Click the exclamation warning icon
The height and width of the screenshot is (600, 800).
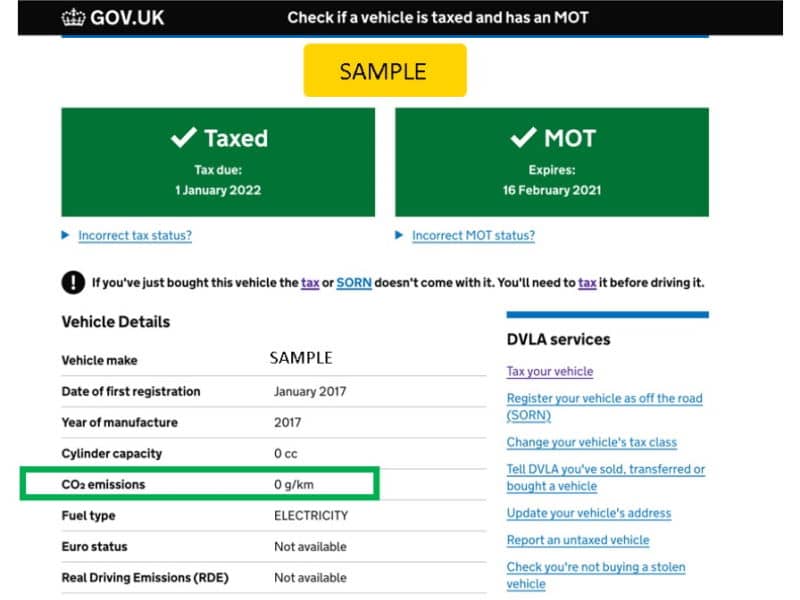(x=73, y=282)
